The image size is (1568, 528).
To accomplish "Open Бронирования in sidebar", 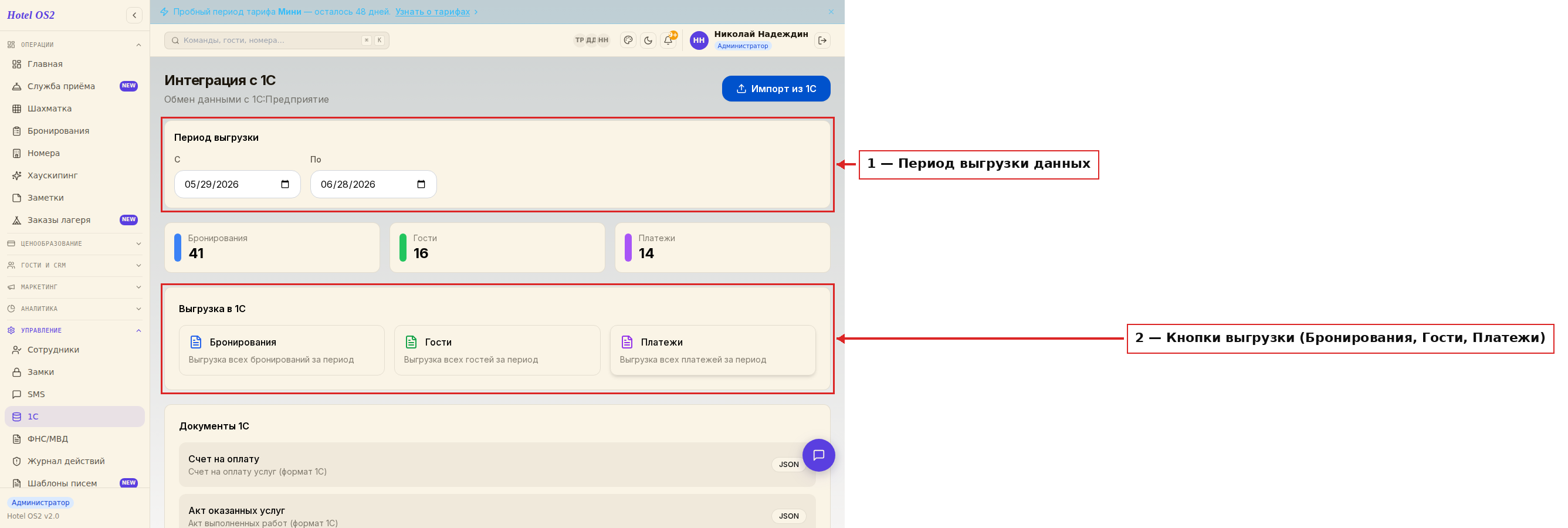I will [74, 131].
